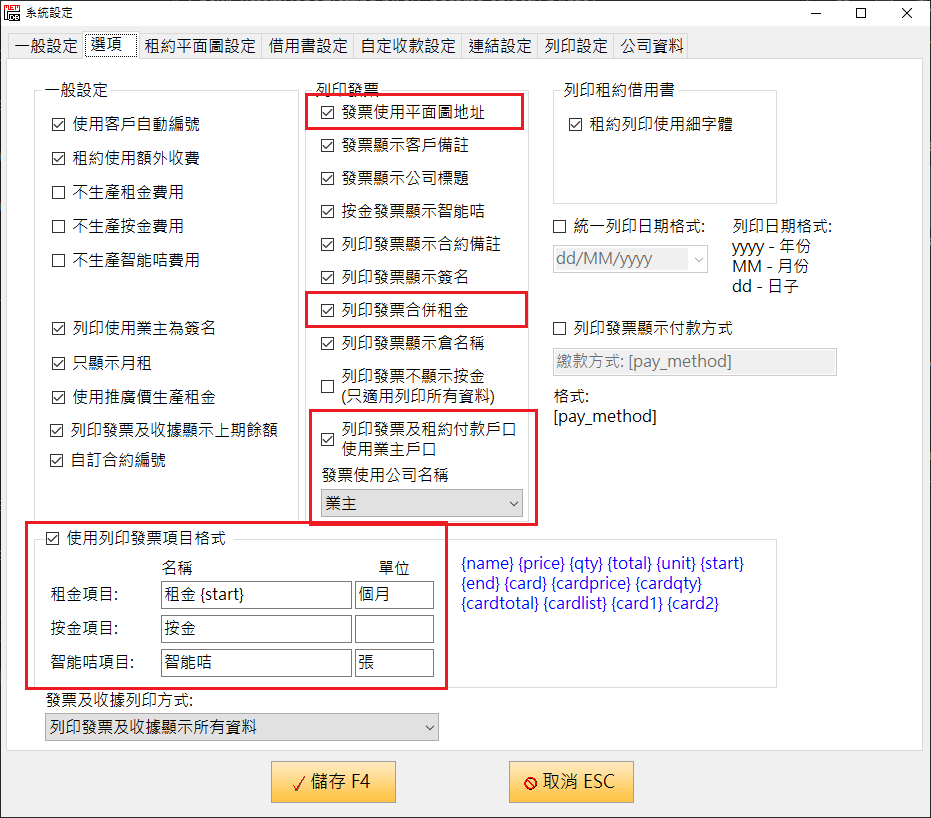Check 列印發票顯示付款方式 option
This screenshot has width=931, height=818.
pos(560,328)
